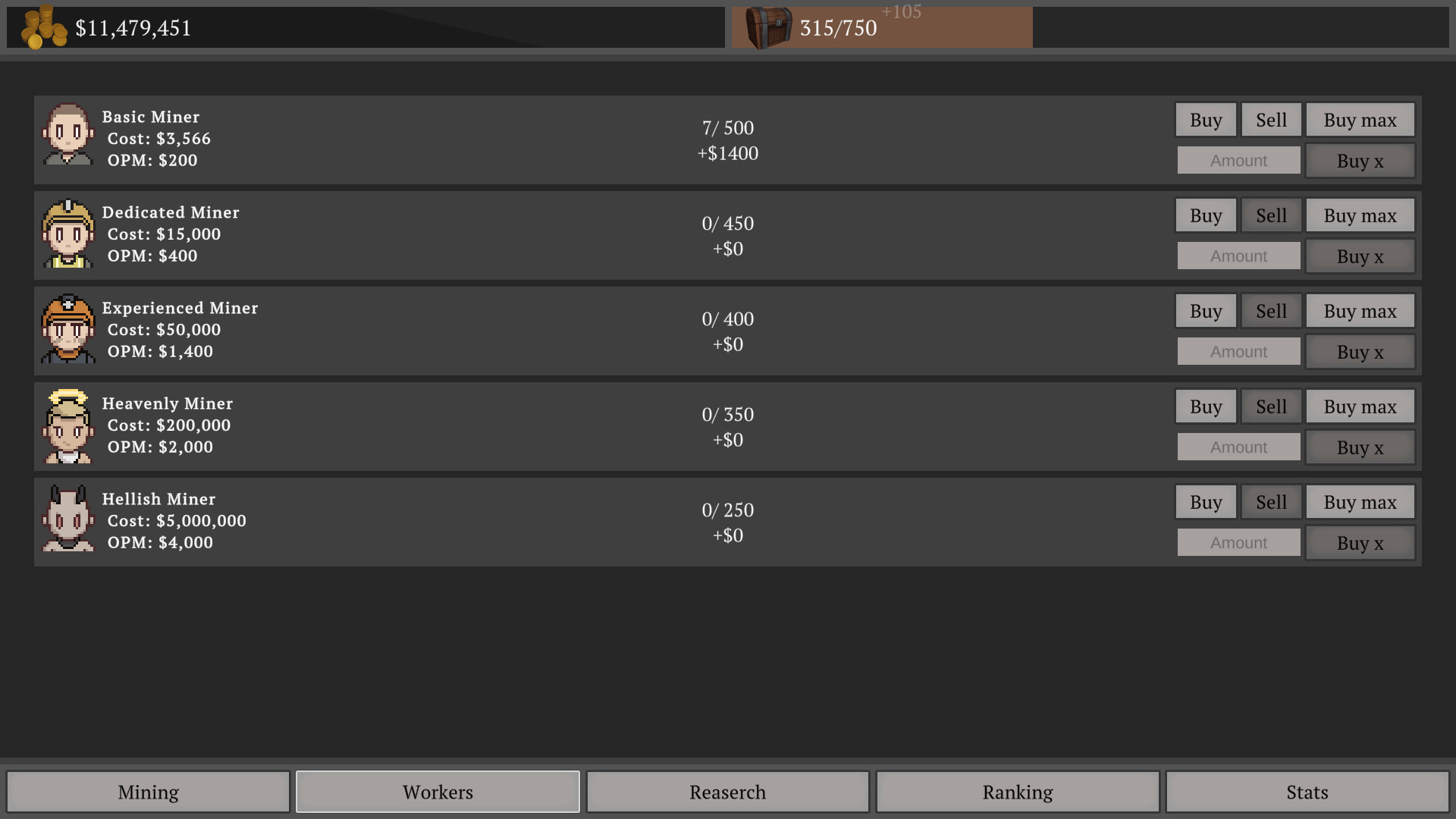The height and width of the screenshot is (819, 1456).
Task: Buy a Basic Miner worker
Action: click(1205, 119)
